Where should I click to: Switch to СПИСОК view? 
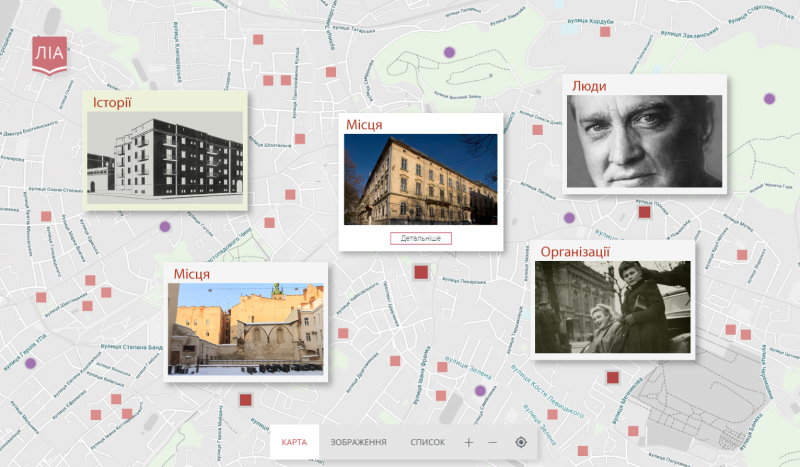tap(427, 442)
